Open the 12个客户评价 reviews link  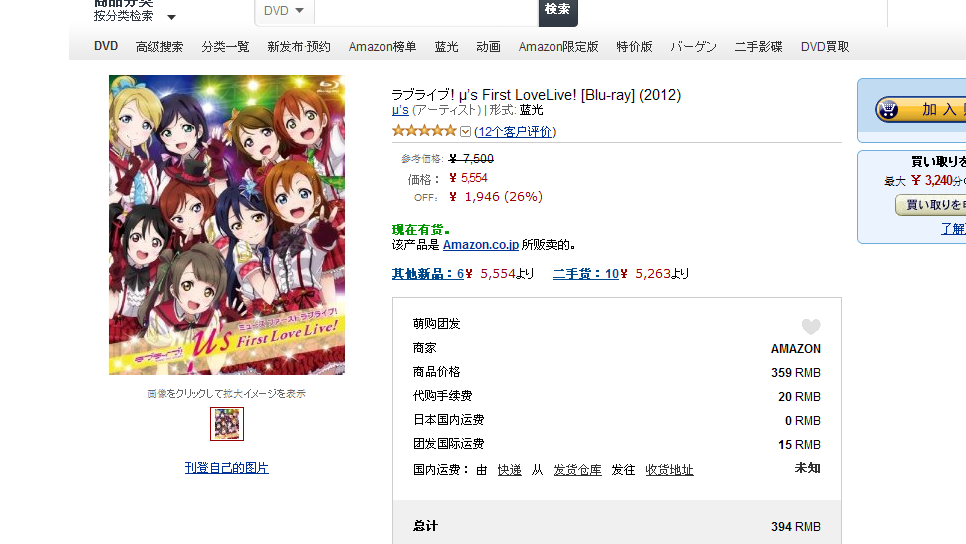(x=515, y=131)
